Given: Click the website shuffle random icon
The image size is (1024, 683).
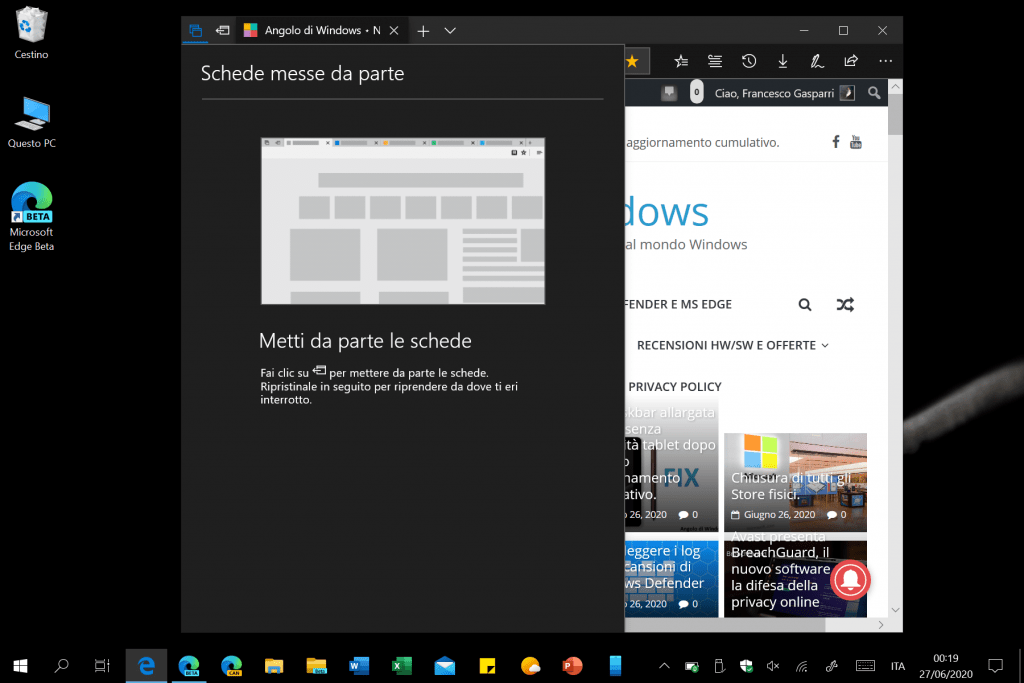Looking at the screenshot, I should pos(845,305).
